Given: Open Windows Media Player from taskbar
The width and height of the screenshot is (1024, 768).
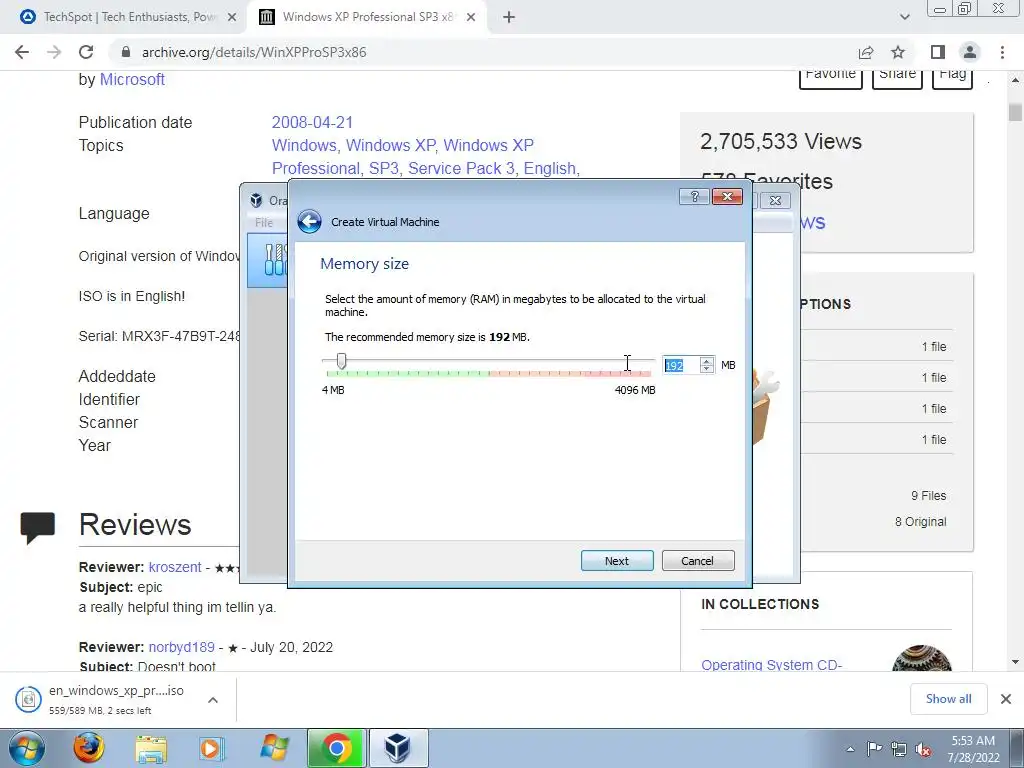Looking at the screenshot, I should click(211, 748).
